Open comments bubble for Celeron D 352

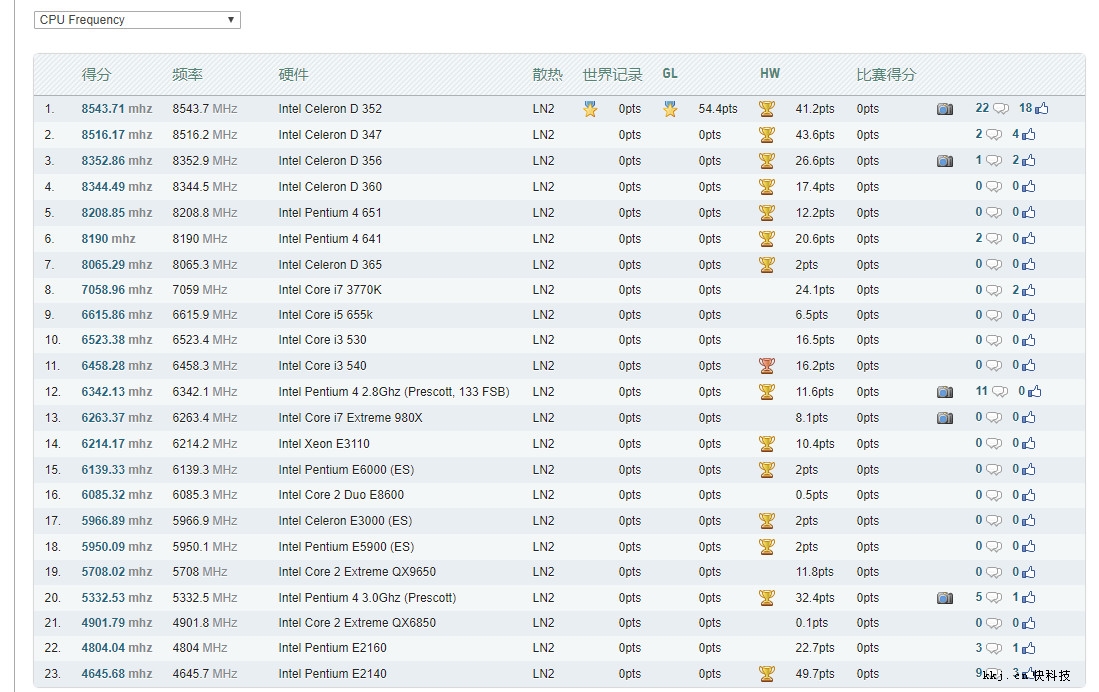click(x=1001, y=109)
